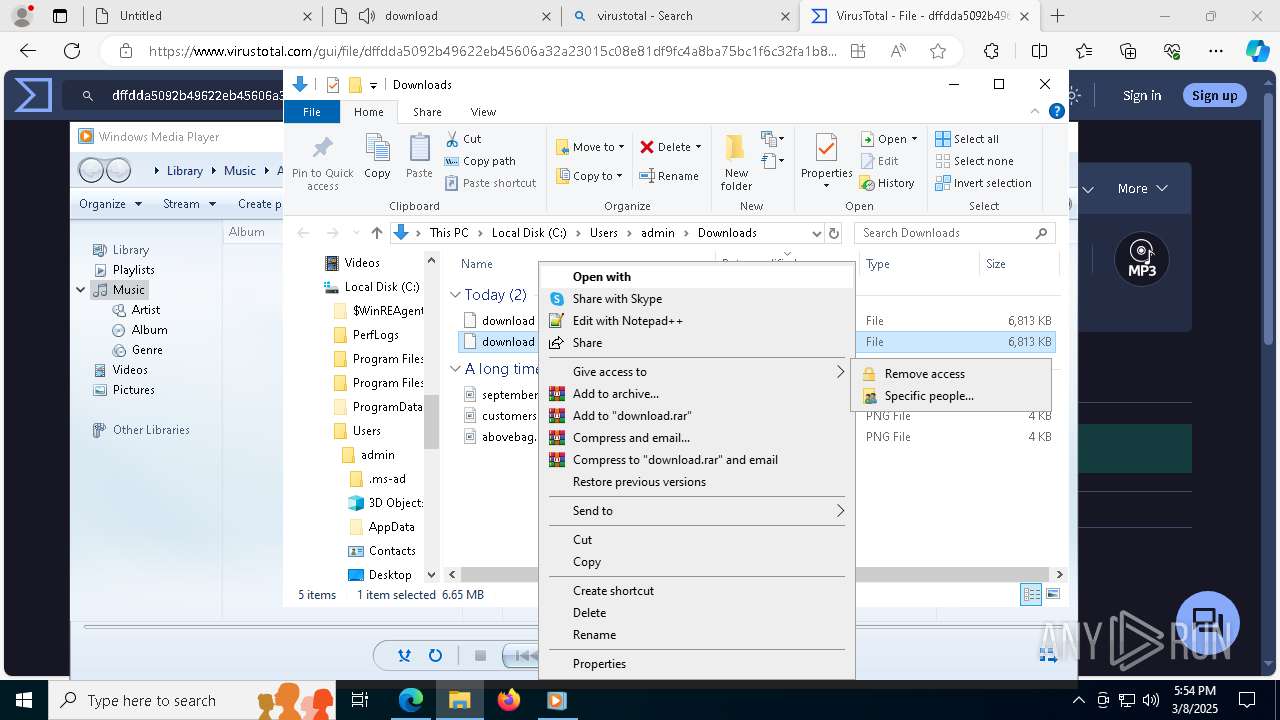
Task: Toggle shuffle in Media Player
Action: click(404, 656)
